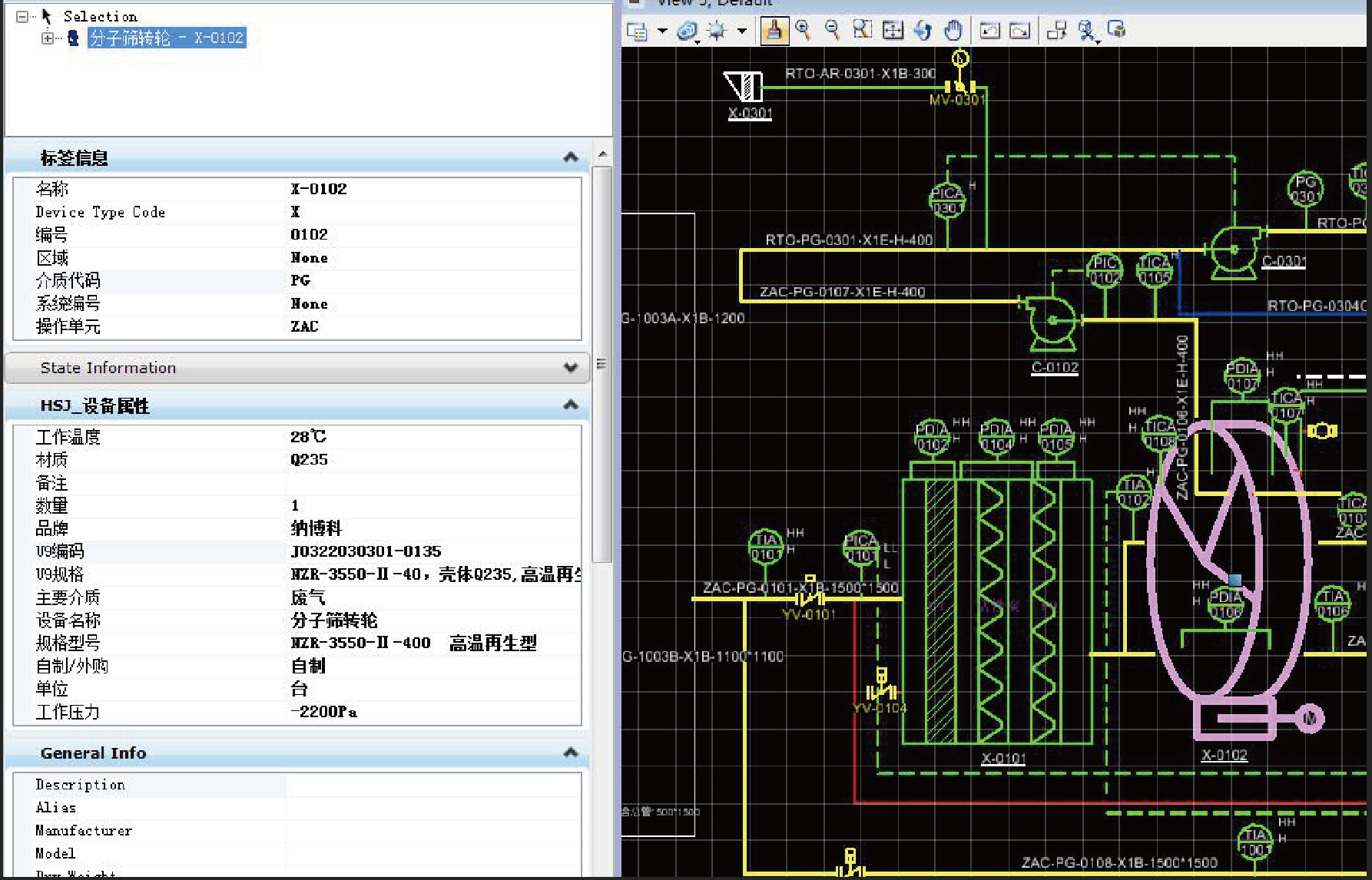Viewport: 1372px width, 880px height.
Task: Collapse the 标签信息 section
Action: [x=570, y=157]
